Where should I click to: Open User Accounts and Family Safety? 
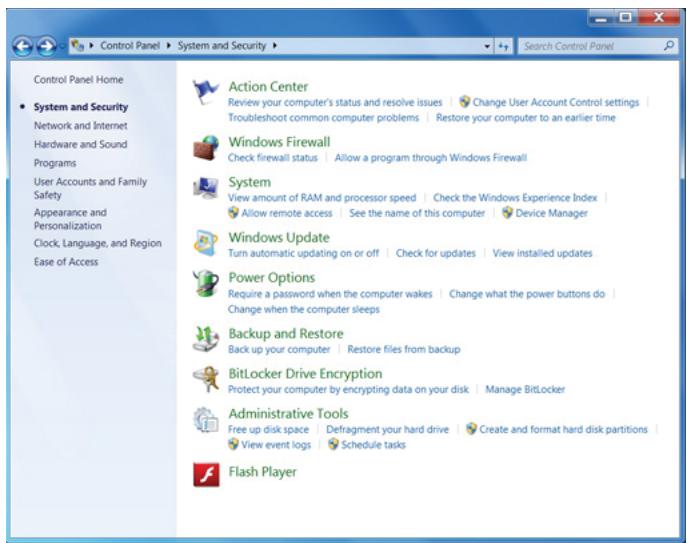(x=90, y=188)
